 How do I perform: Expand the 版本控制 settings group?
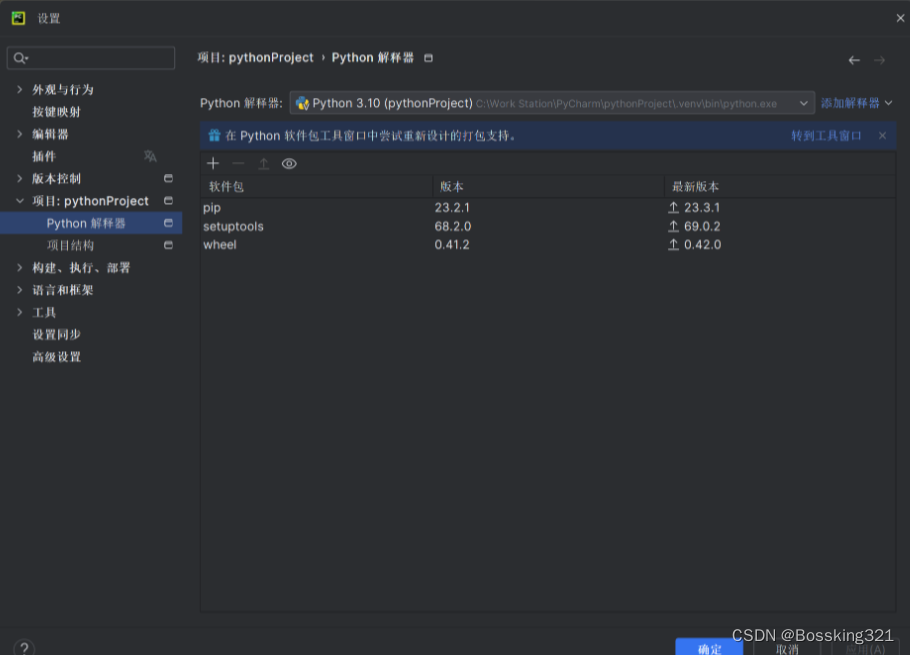20,179
